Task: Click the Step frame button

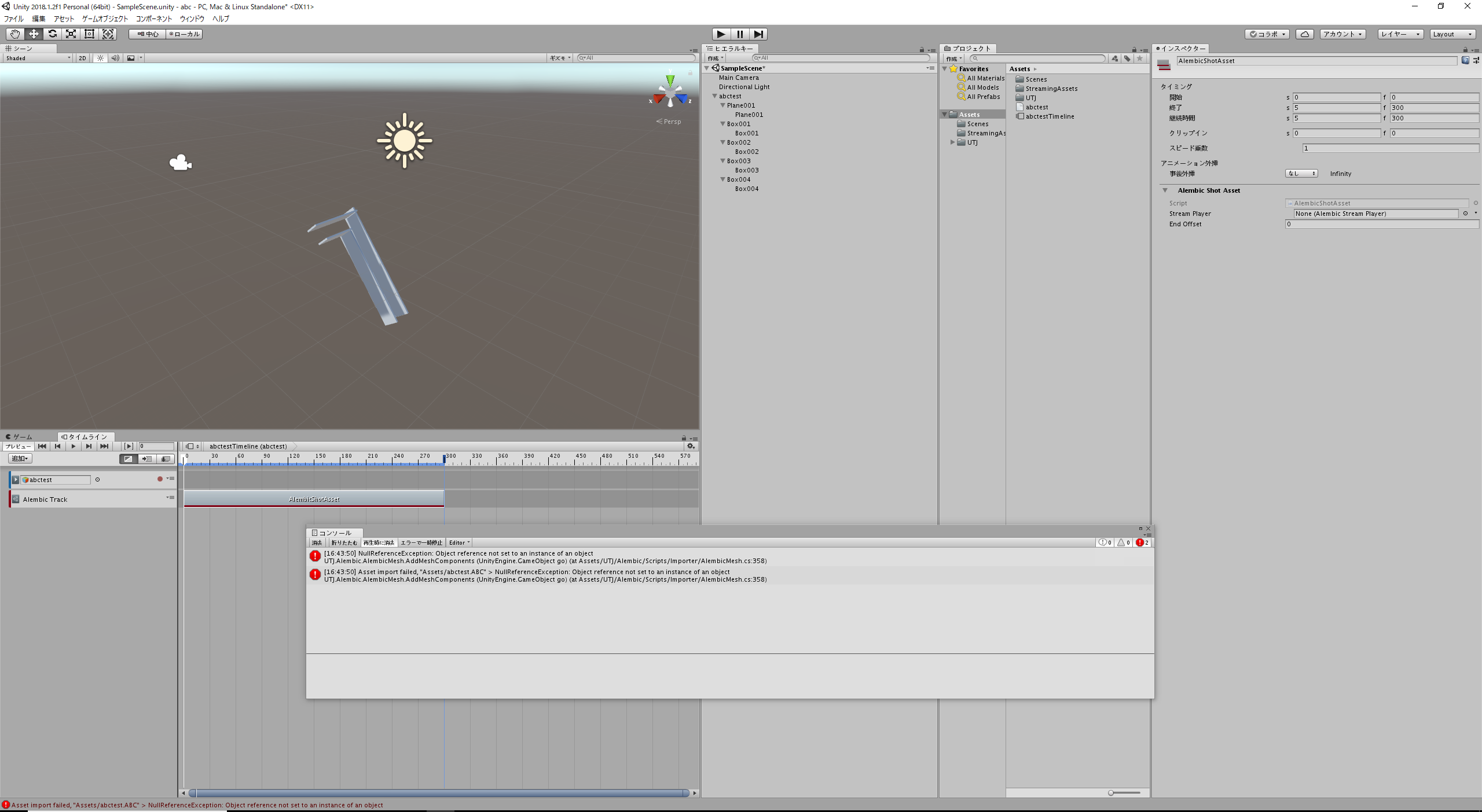Action: (759, 34)
